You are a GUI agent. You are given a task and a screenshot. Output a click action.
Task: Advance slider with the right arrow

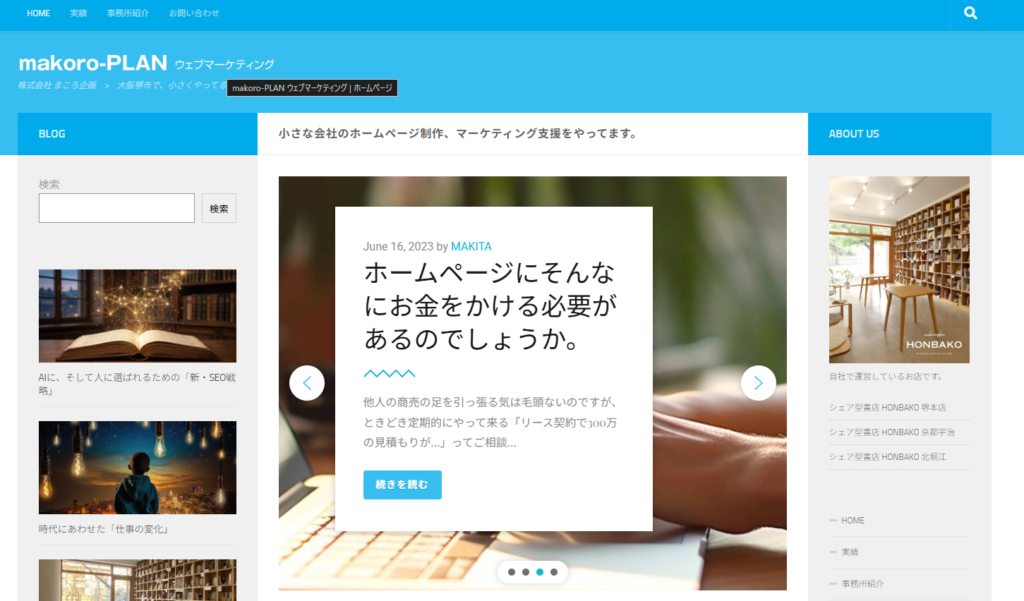tap(758, 383)
